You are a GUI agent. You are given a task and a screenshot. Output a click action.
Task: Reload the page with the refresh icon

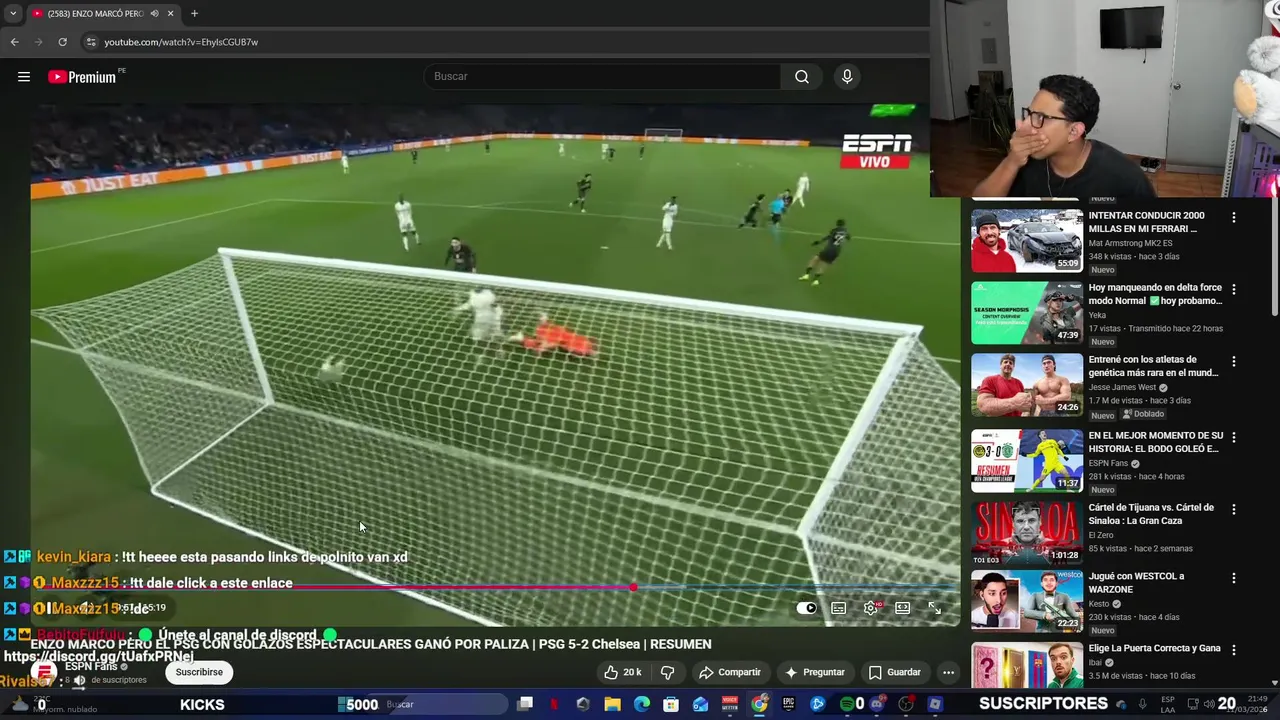point(62,42)
